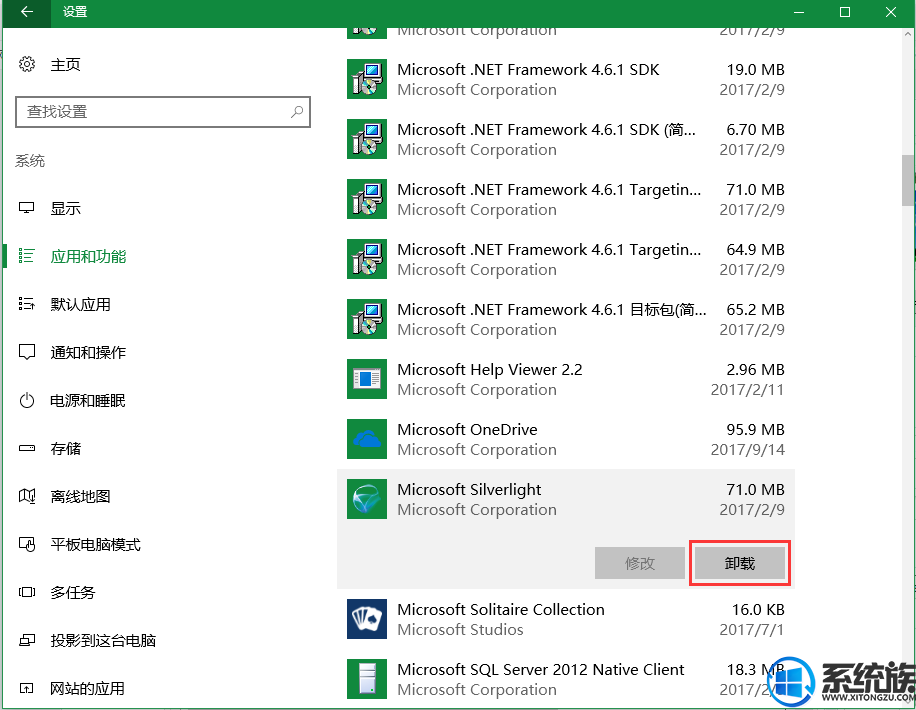Click the 通知和操作 speech bubble icon
The height and width of the screenshot is (710, 916).
[x=27, y=352]
